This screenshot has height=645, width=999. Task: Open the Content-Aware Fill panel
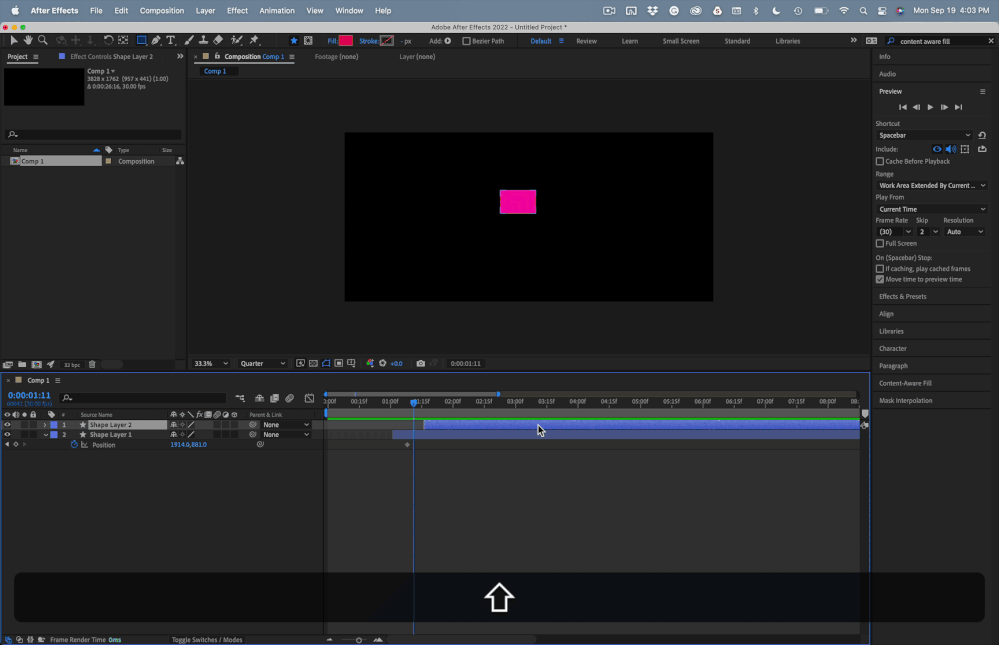pos(905,383)
